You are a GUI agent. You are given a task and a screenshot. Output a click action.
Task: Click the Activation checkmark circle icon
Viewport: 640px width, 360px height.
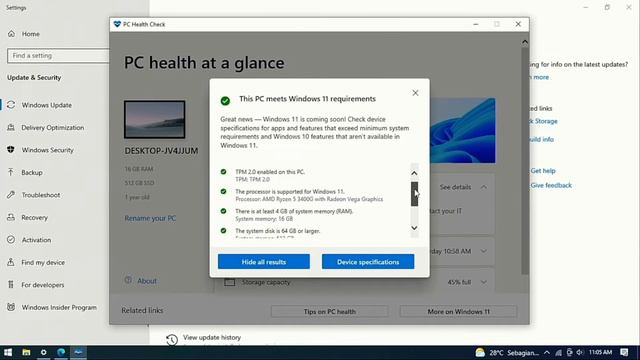[11, 240]
